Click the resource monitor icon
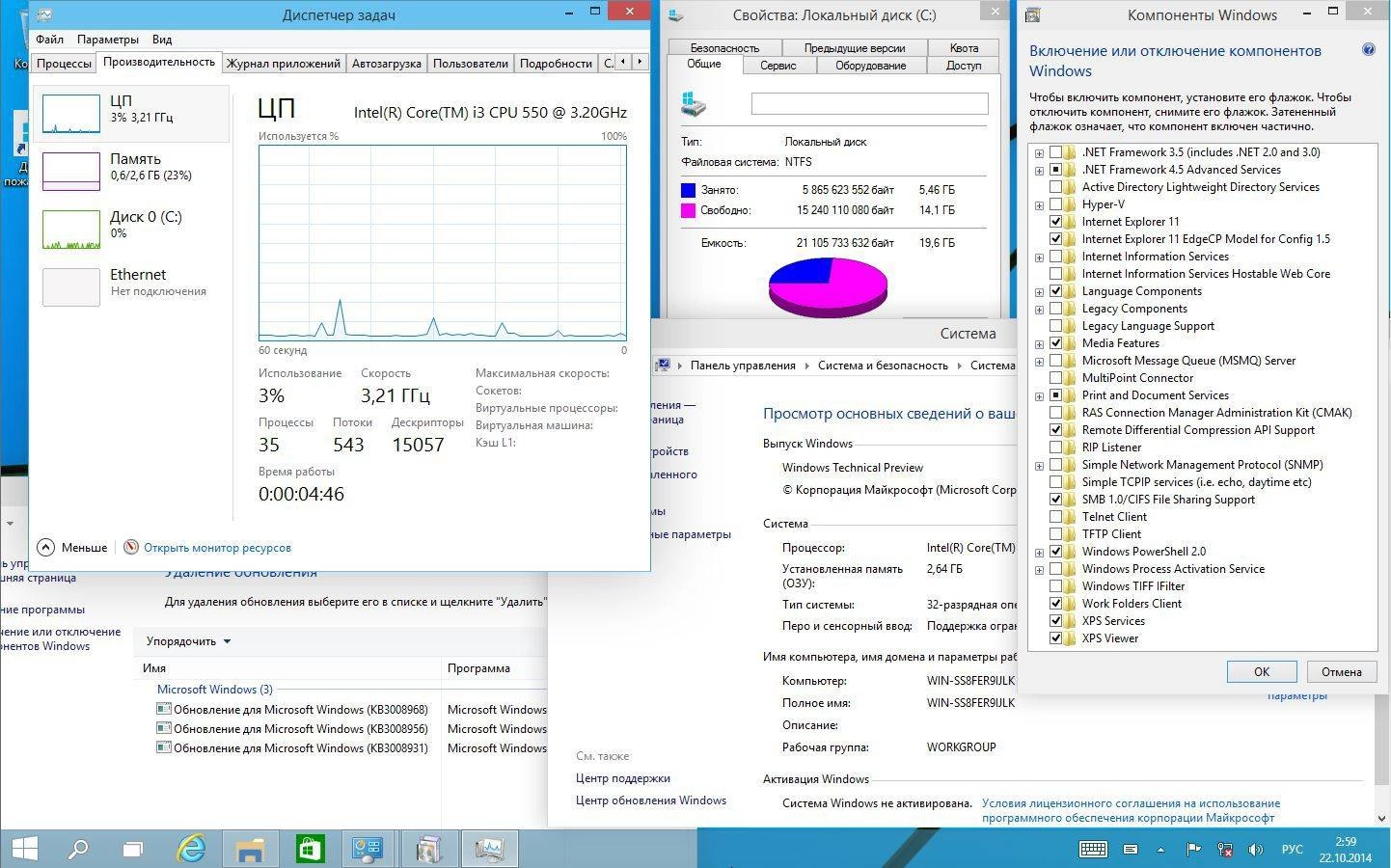This screenshot has height=868, width=1391. click(131, 547)
